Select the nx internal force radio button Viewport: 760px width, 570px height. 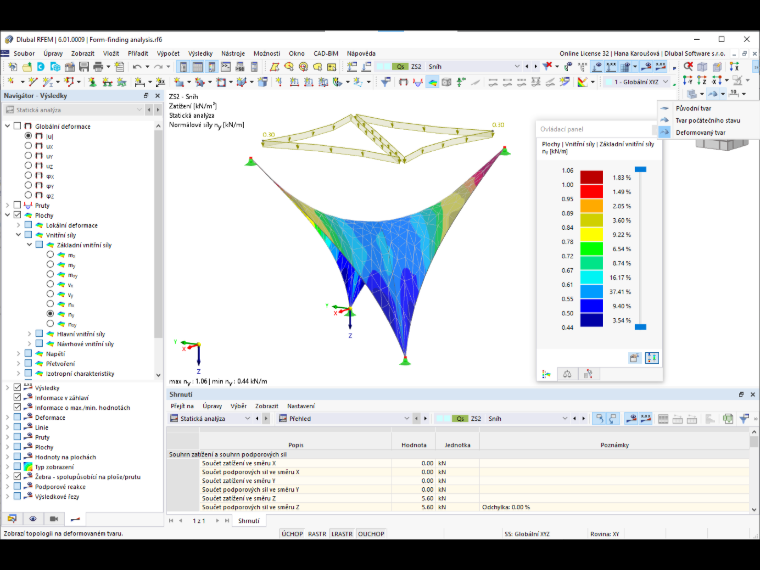tap(50, 304)
